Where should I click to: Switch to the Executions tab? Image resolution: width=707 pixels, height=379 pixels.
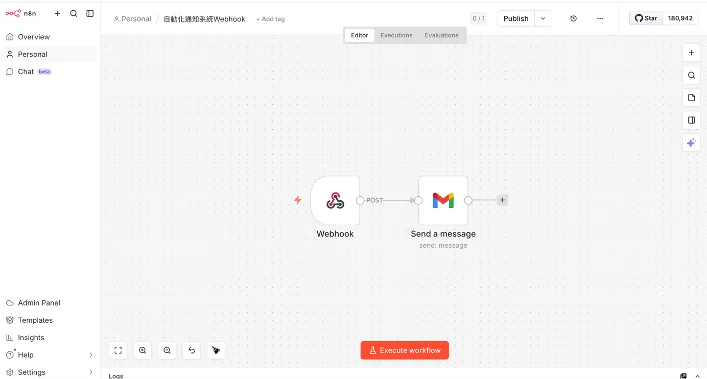396,35
